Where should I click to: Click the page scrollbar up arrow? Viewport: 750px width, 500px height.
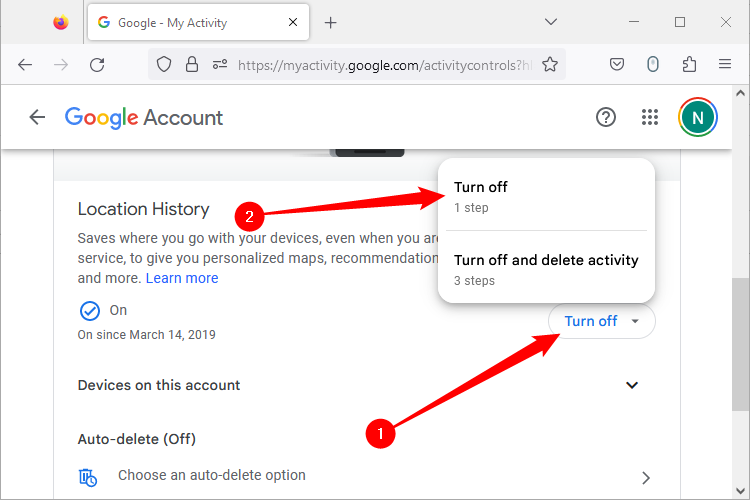tap(740, 93)
